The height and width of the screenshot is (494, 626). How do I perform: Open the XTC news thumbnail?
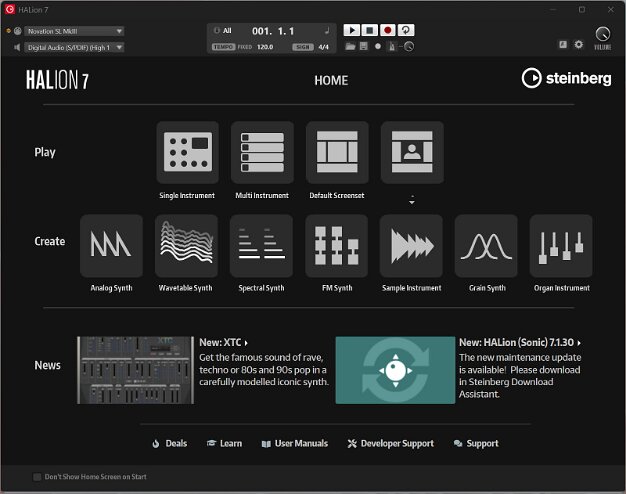pyautogui.click(x=135, y=370)
